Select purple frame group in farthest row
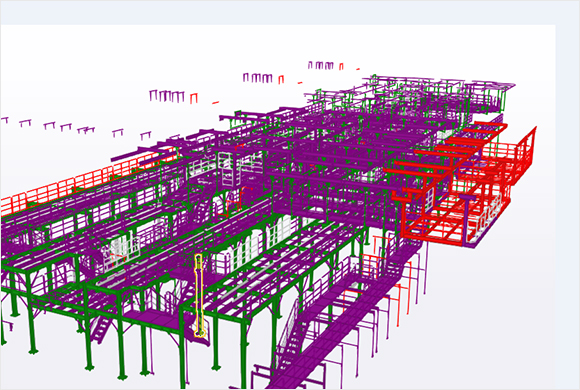580x390 pixels. 321,65
